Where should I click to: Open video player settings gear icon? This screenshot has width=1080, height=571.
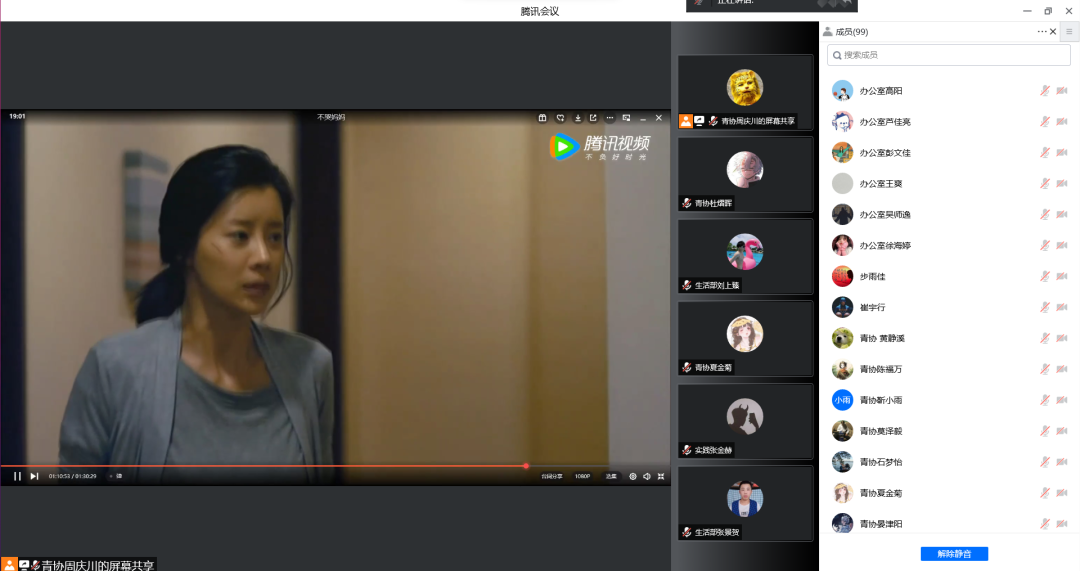pos(632,476)
